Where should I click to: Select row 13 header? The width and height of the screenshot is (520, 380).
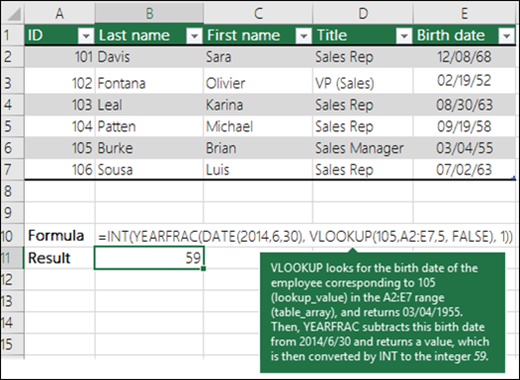tap(12, 301)
